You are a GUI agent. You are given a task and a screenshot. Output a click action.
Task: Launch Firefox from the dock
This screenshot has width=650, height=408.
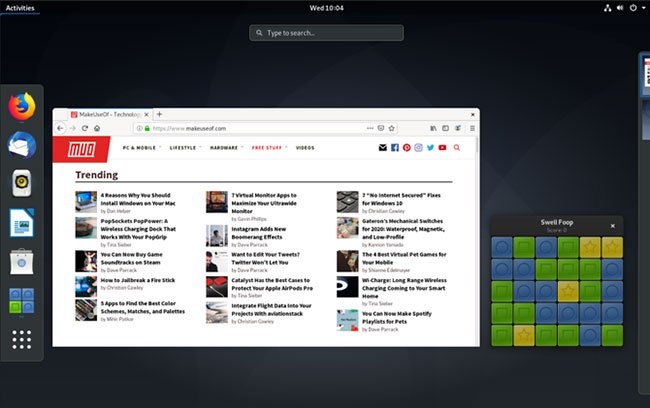click(22, 106)
